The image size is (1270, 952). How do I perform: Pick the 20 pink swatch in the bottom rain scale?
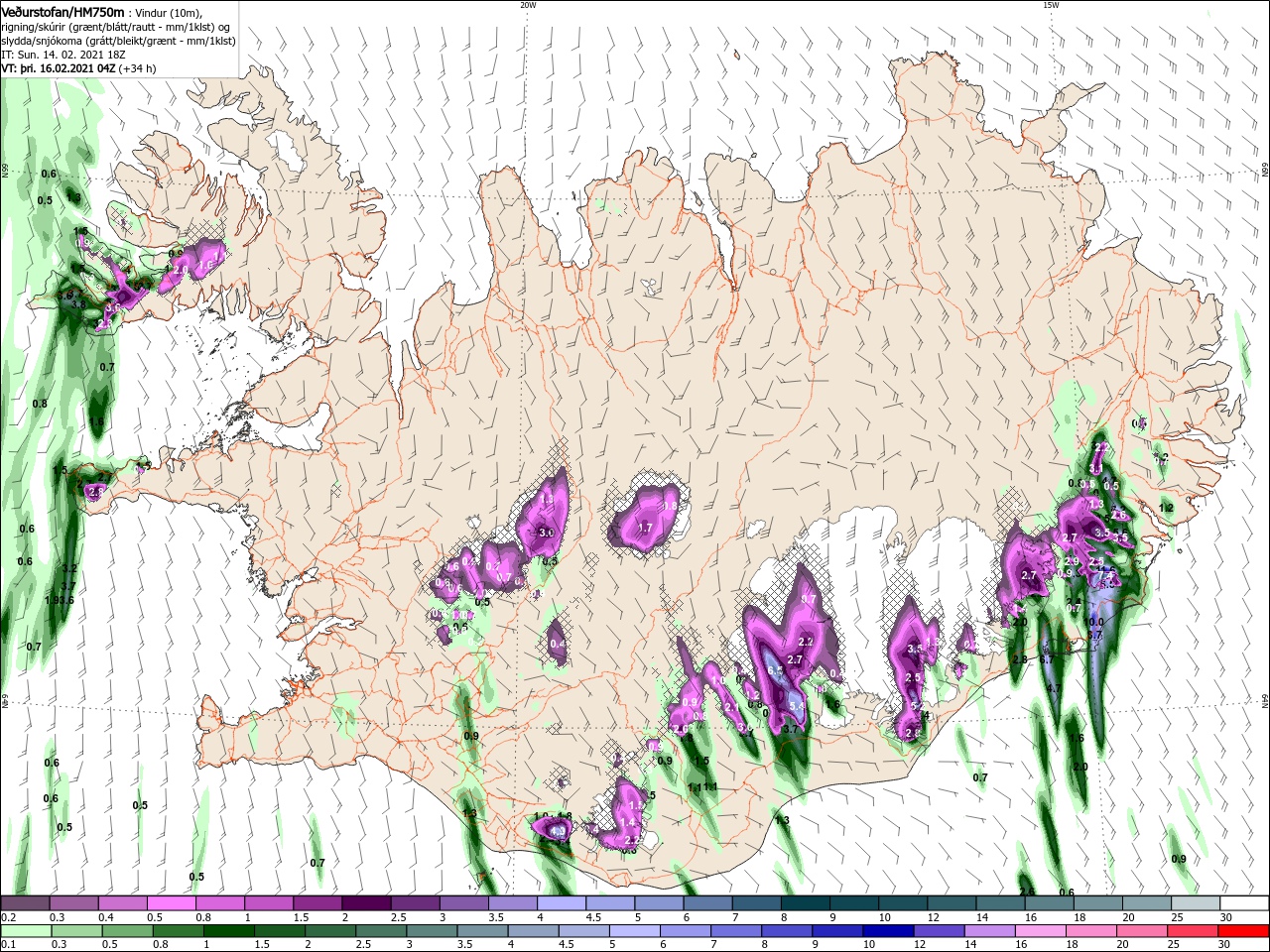(1141, 931)
